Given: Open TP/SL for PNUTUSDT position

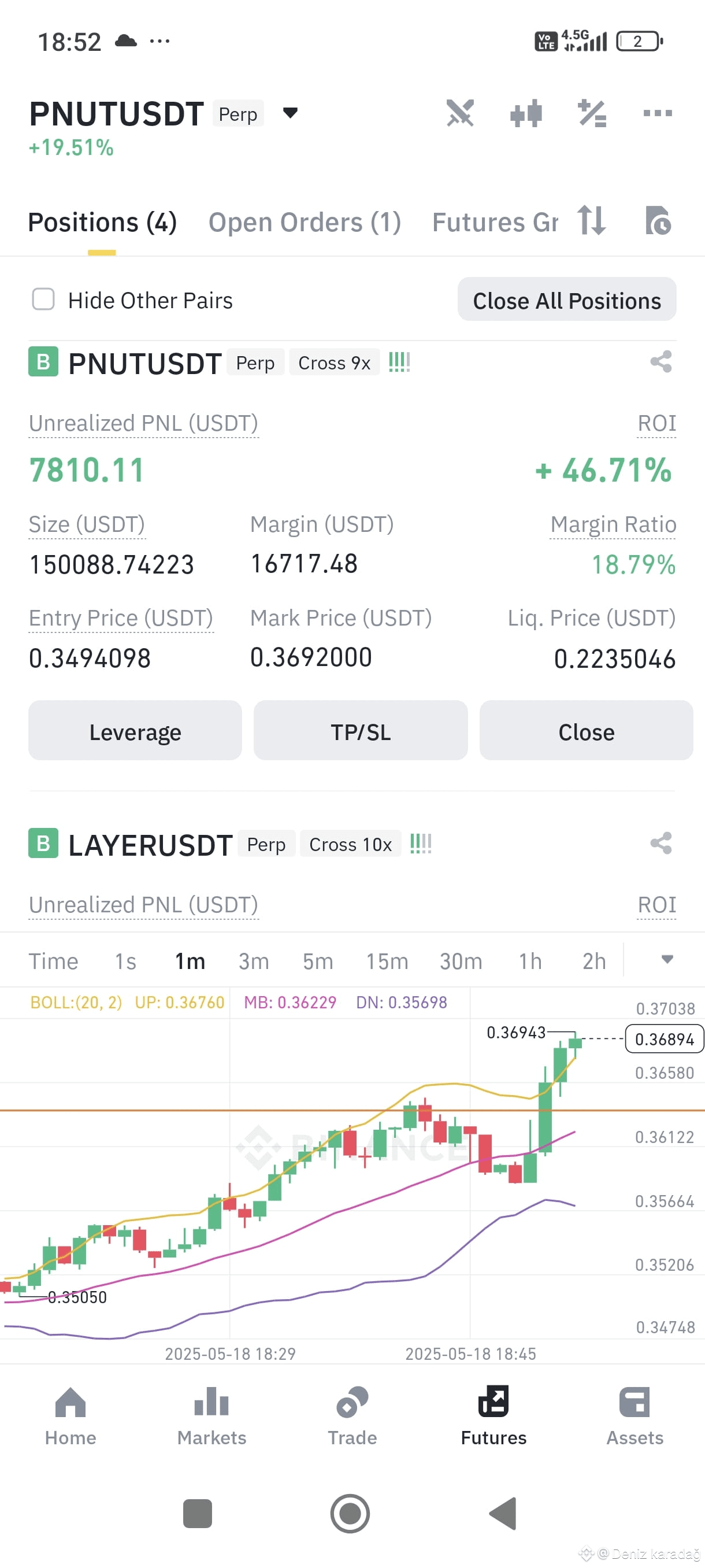Looking at the screenshot, I should (361, 730).
